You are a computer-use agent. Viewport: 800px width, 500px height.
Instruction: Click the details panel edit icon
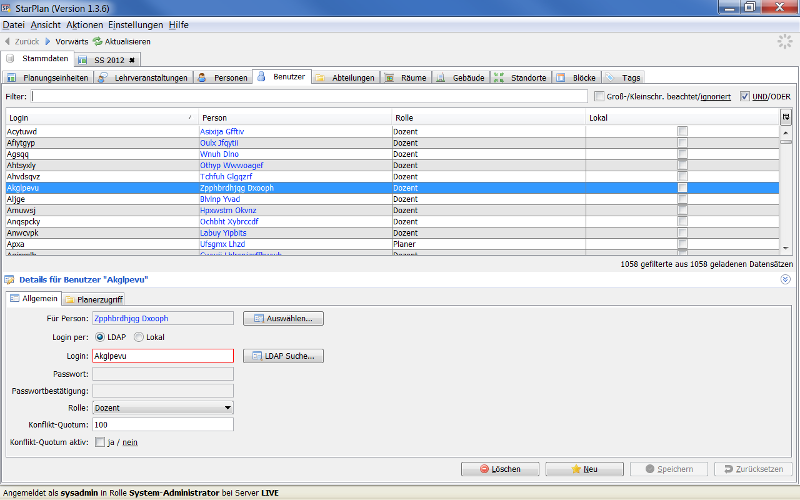pos(9,280)
